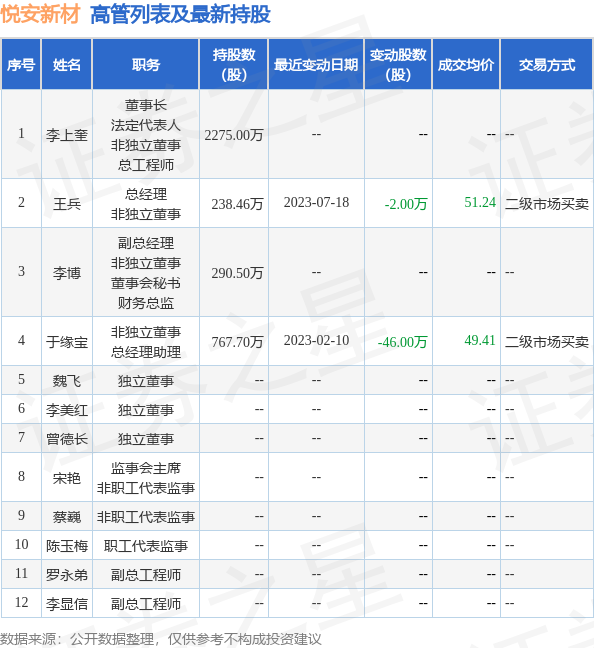Select the name 李博
The width and height of the screenshot is (594, 648).
(x=67, y=273)
